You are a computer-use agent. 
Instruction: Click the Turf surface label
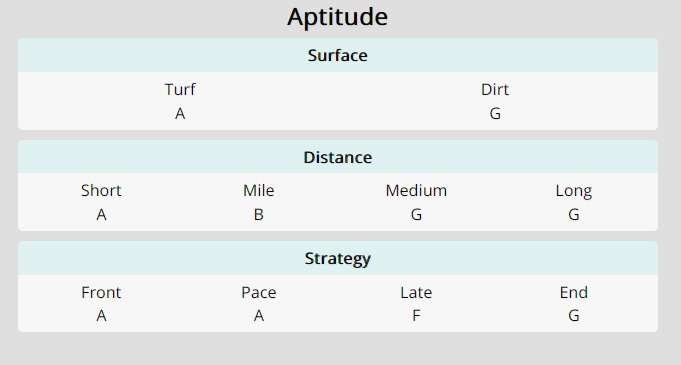point(180,90)
